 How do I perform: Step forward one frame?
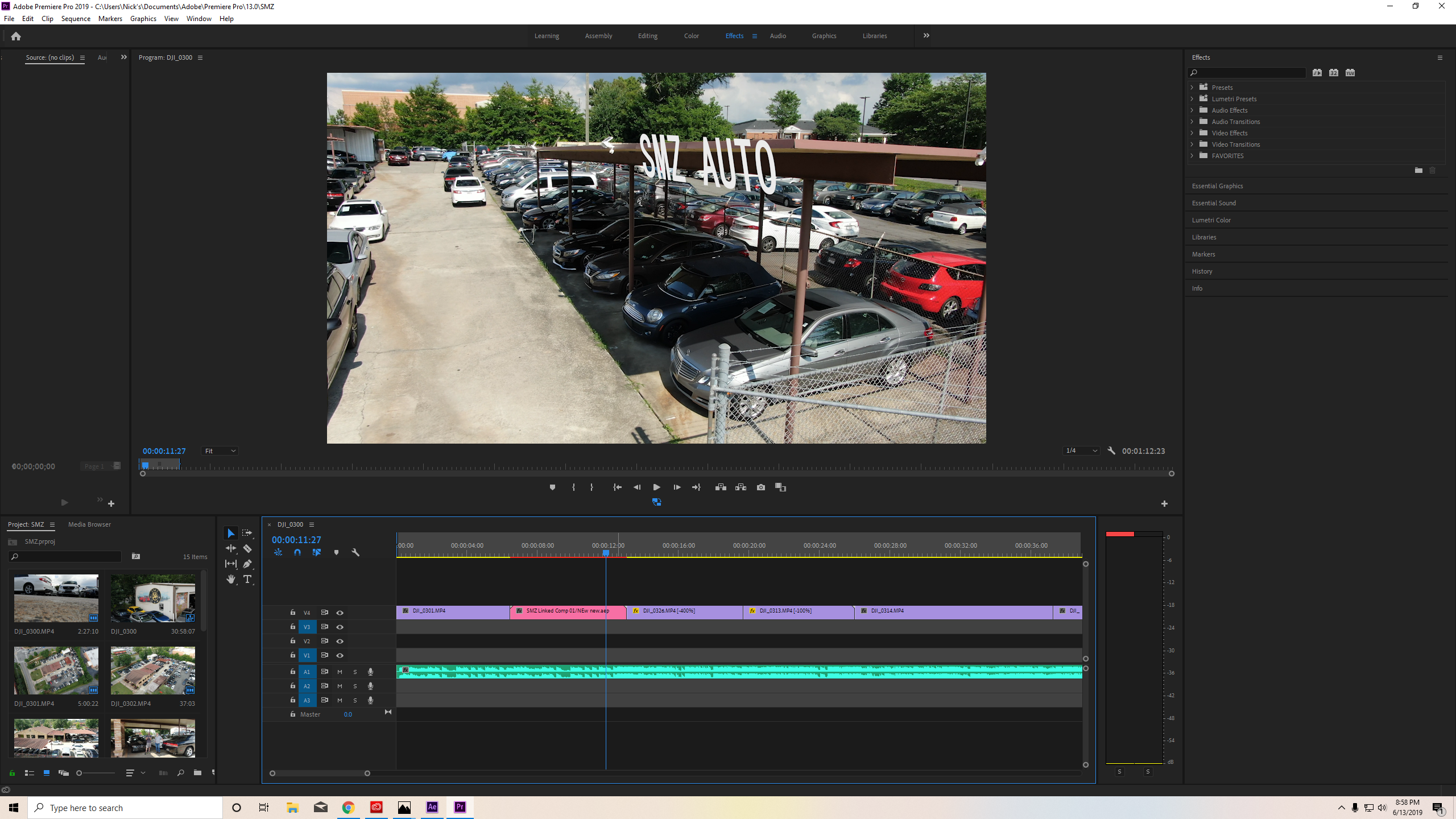tap(677, 487)
